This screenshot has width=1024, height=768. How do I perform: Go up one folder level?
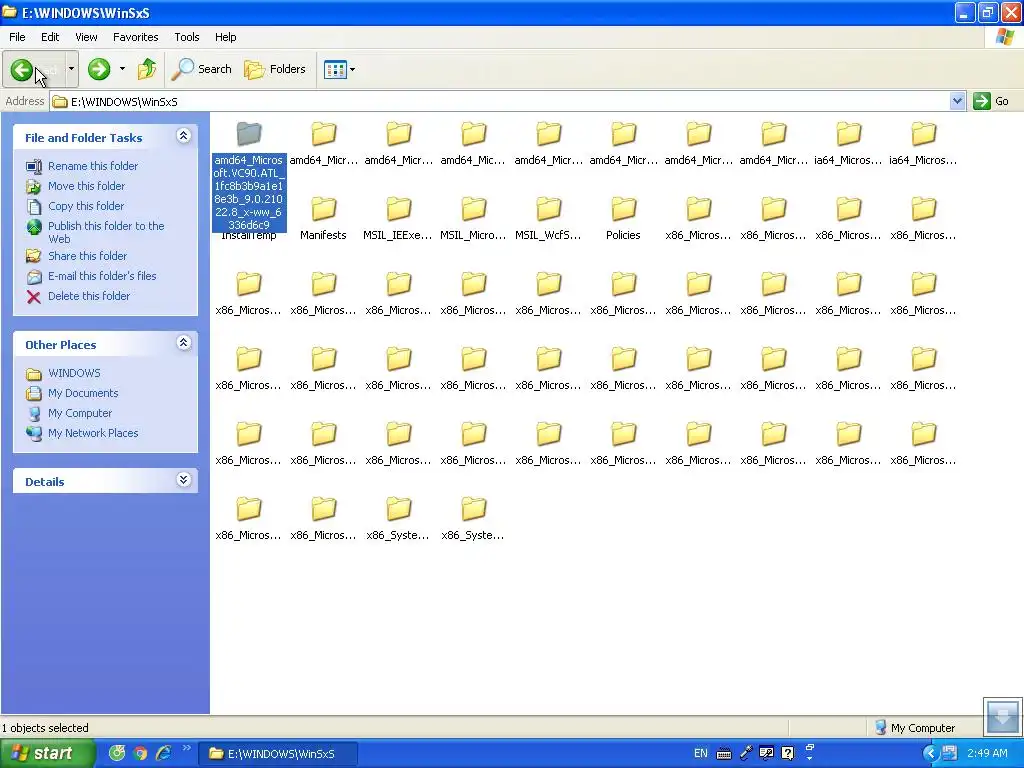pos(147,69)
